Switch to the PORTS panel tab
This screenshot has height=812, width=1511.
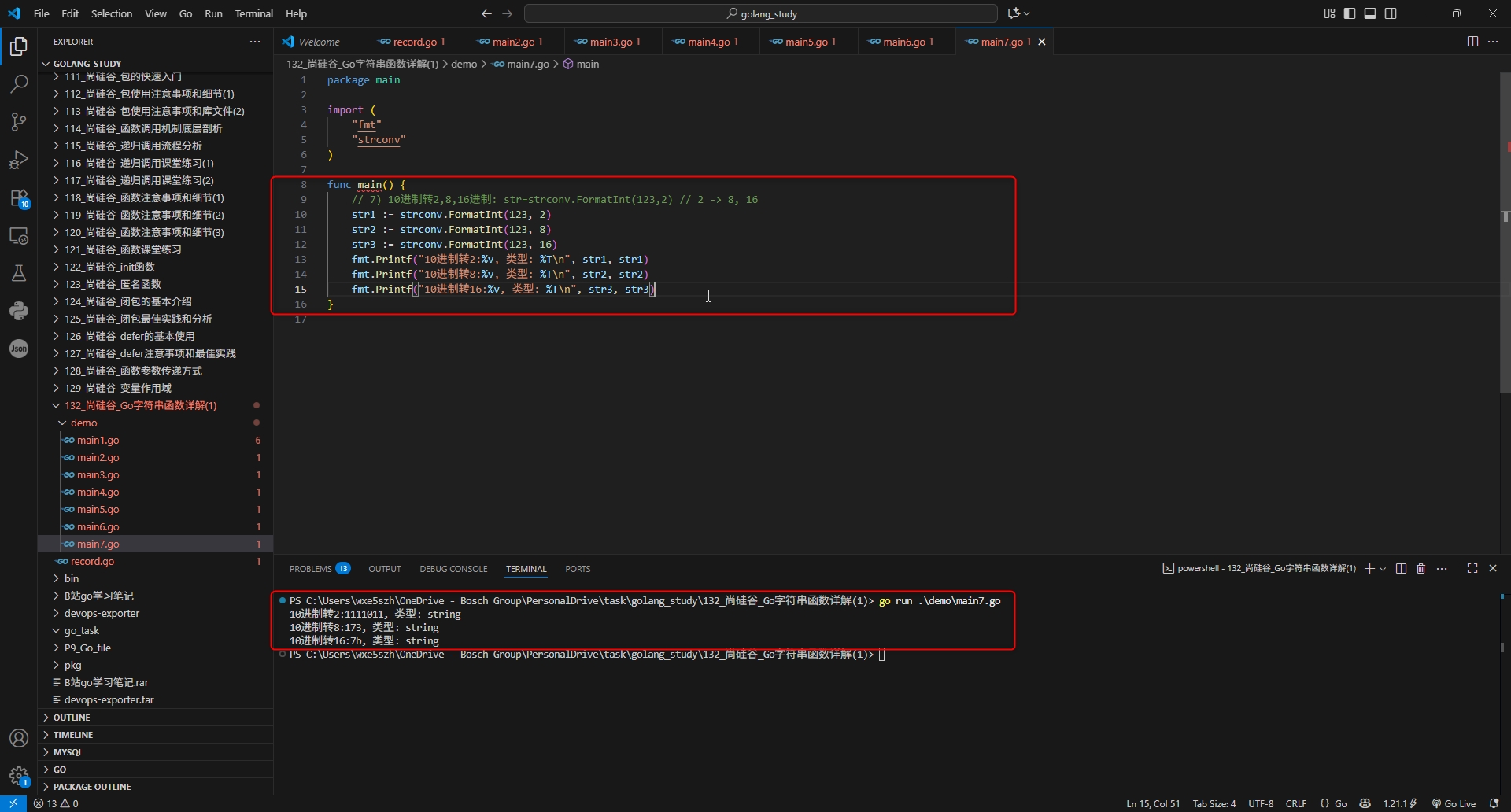pos(578,569)
